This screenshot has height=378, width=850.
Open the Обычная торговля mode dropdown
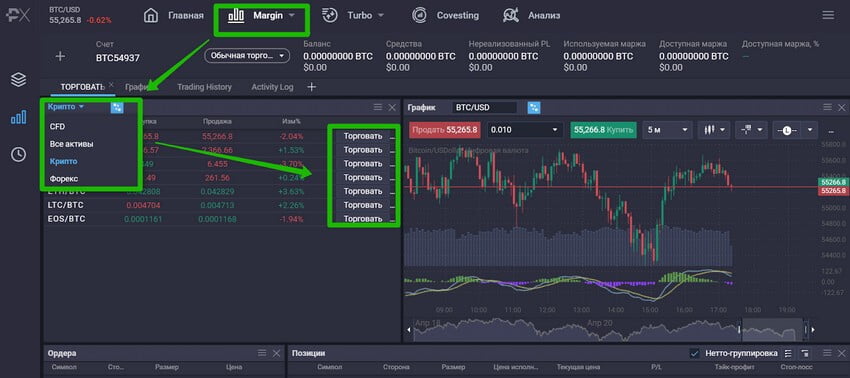click(247, 56)
